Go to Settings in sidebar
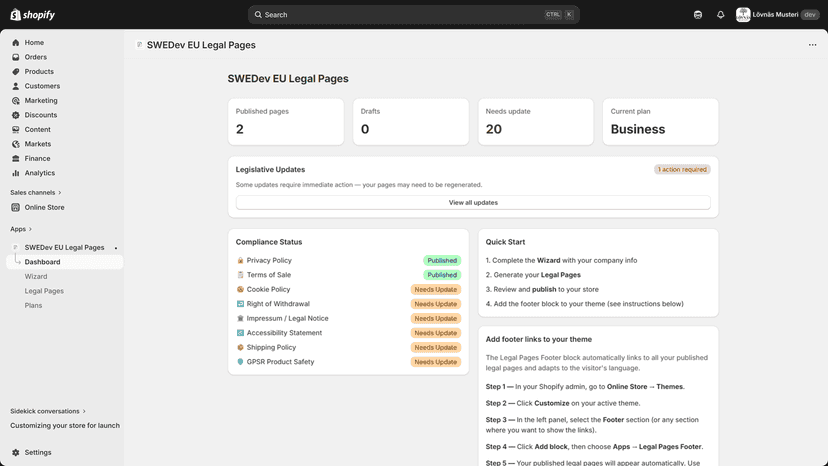The image size is (828, 466). point(38,452)
